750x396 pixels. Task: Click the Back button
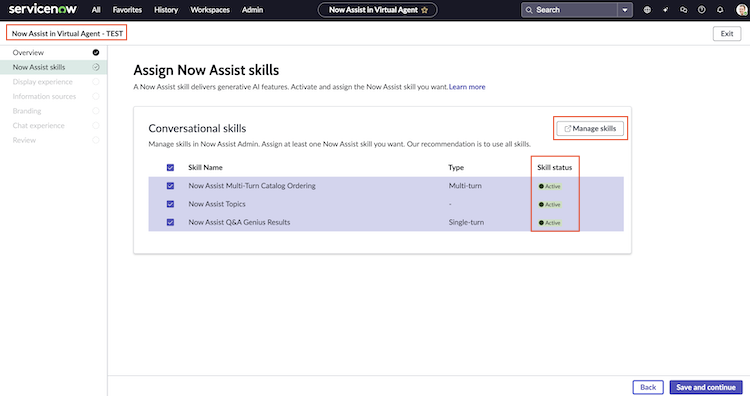click(648, 387)
